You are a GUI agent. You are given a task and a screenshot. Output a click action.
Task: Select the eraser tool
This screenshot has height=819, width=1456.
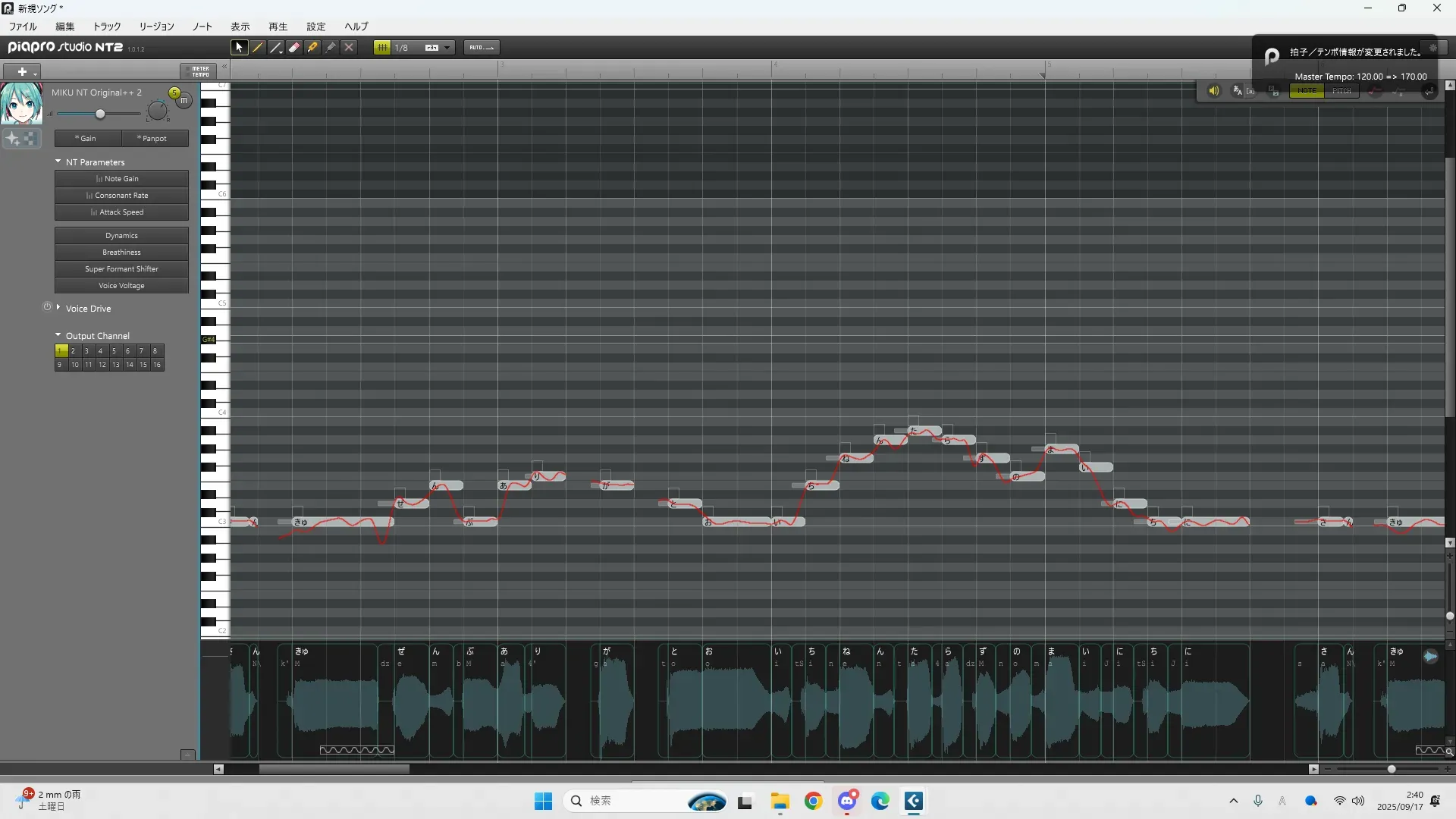tap(294, 47)
